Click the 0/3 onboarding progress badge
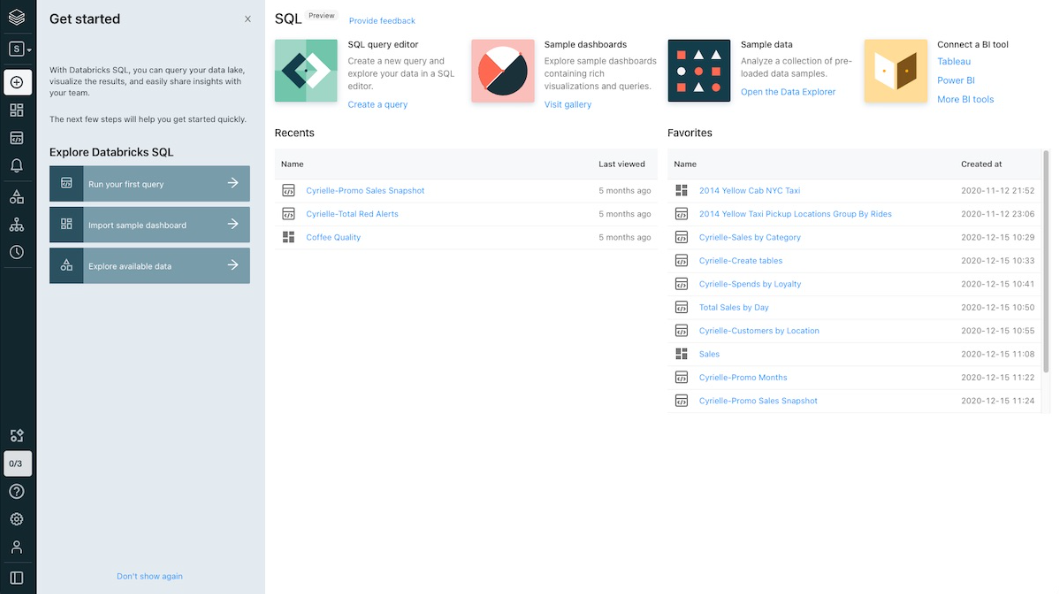The height and width of the screenshot is (594, 1059). tap(18, 464)
